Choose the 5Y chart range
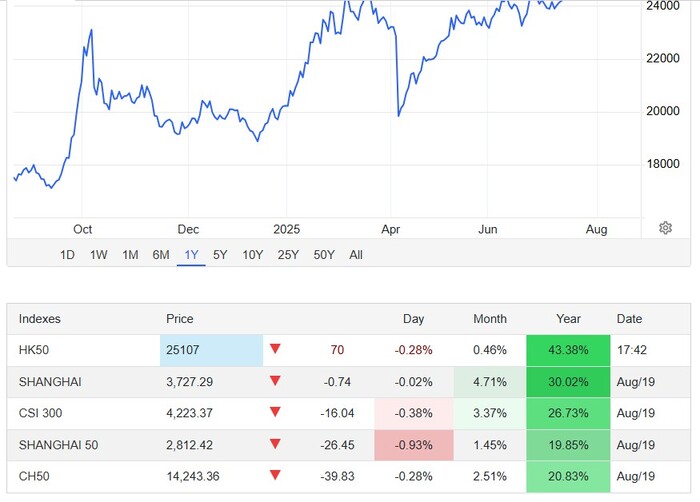 tap(220, 255)
